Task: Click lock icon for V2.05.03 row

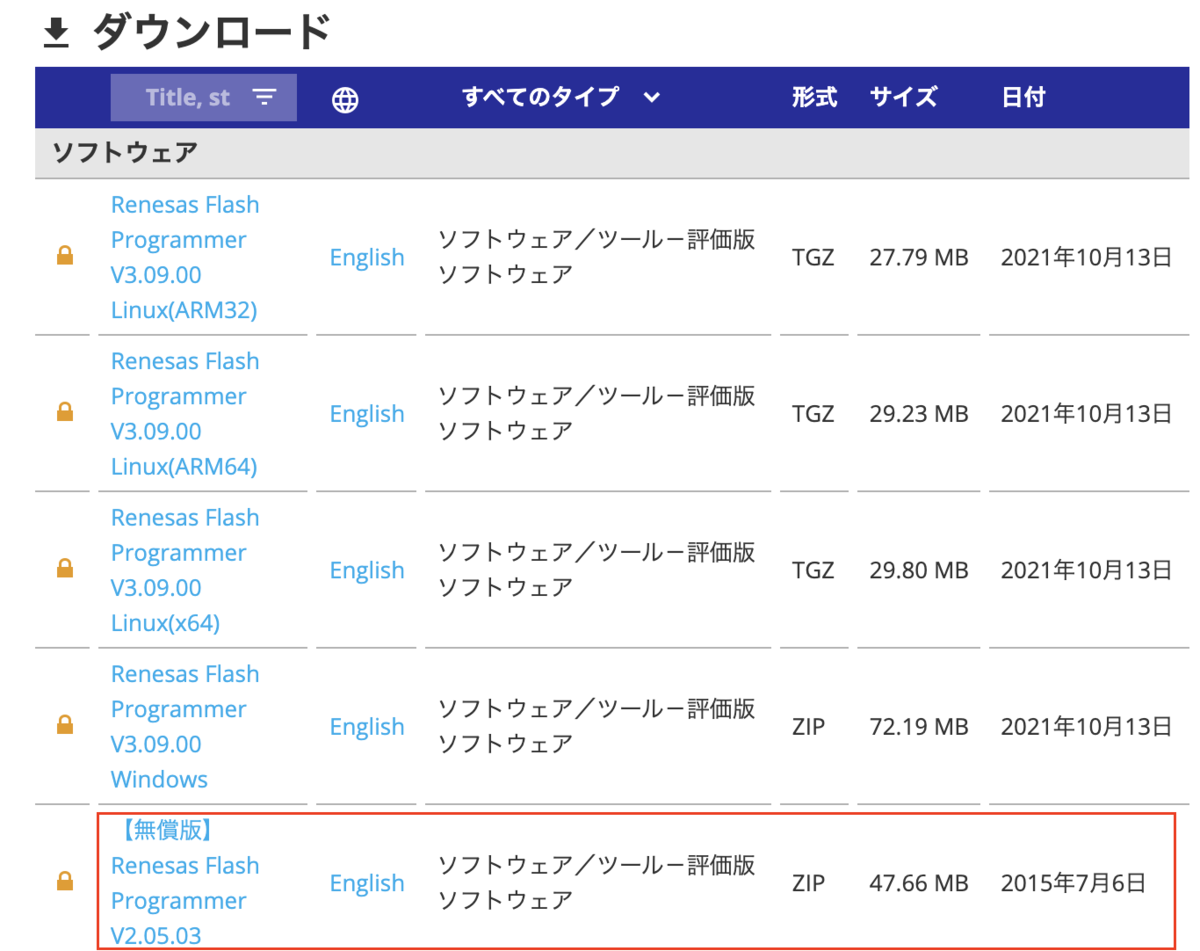Action: coord(65,882)
